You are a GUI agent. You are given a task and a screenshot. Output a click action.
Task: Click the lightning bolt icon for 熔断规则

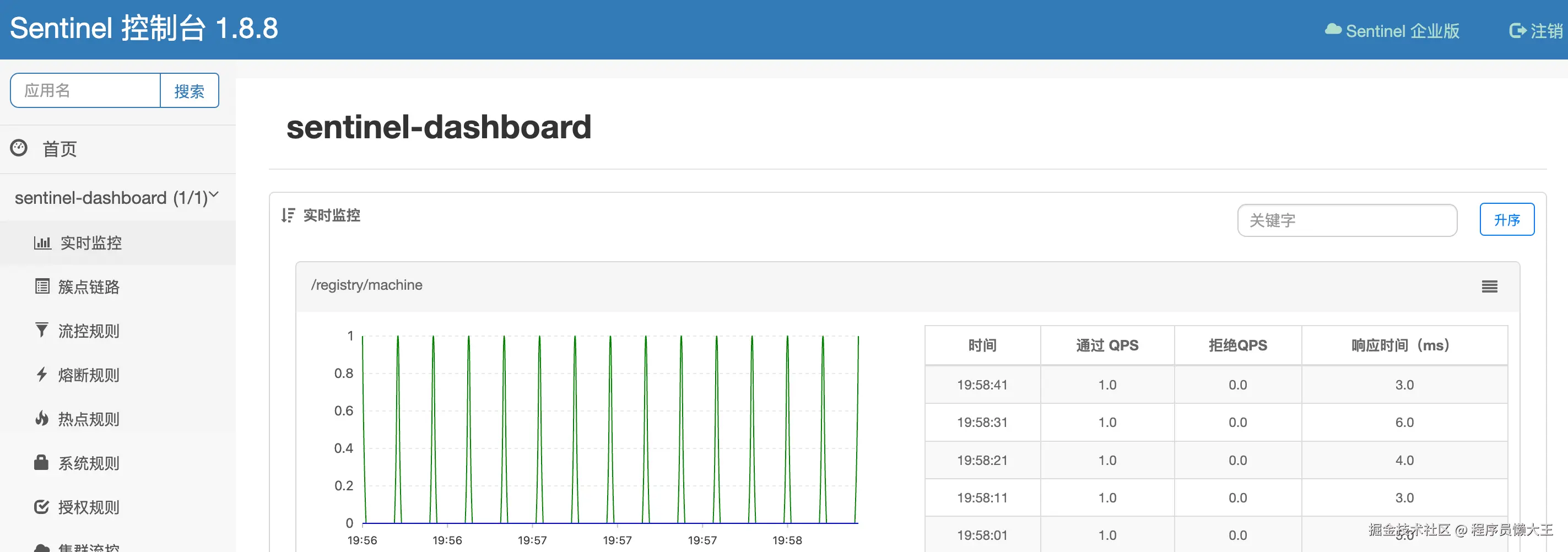(41, 374)
